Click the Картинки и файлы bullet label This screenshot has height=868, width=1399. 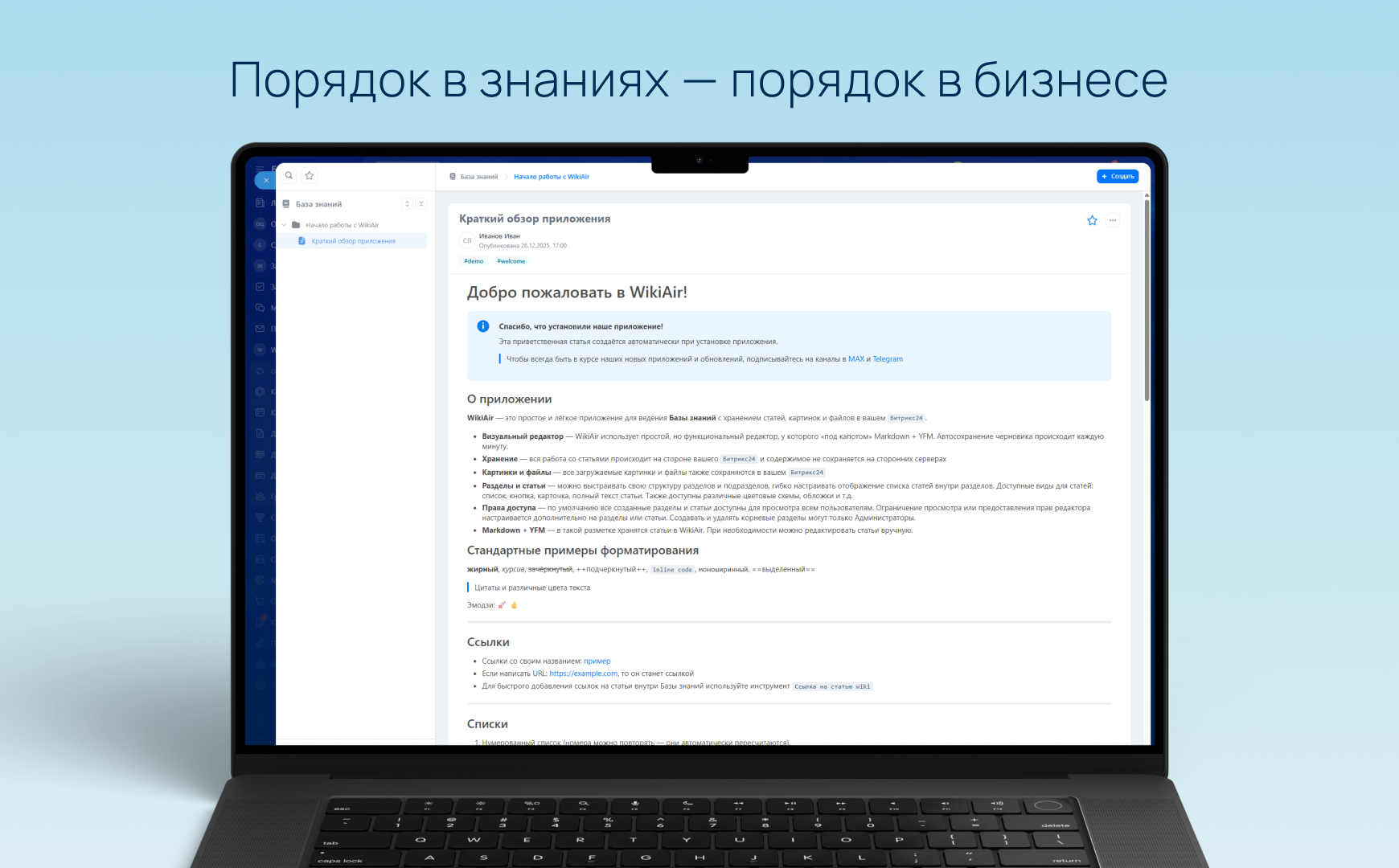(x=516, y=473)
